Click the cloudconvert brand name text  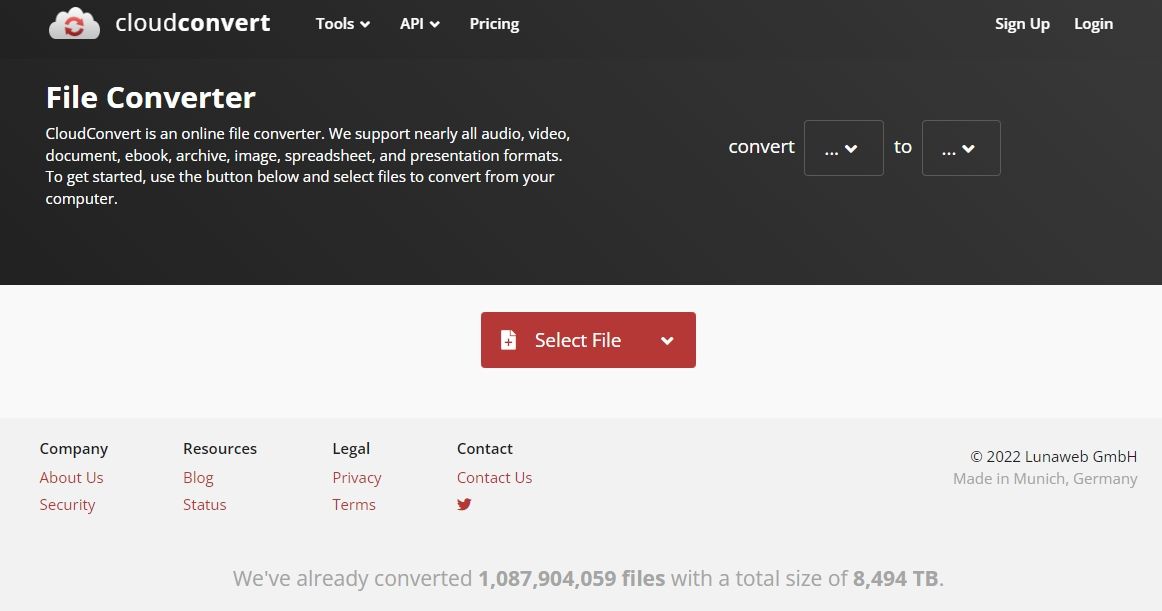point(193,23)
